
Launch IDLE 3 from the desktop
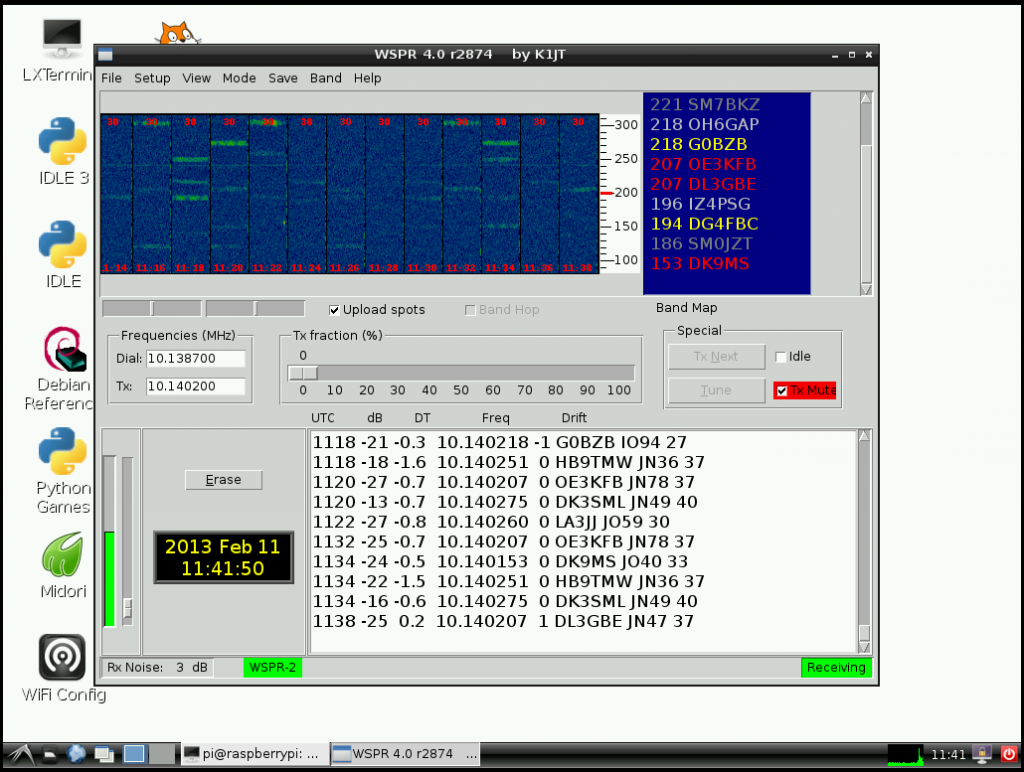point(60,140)
